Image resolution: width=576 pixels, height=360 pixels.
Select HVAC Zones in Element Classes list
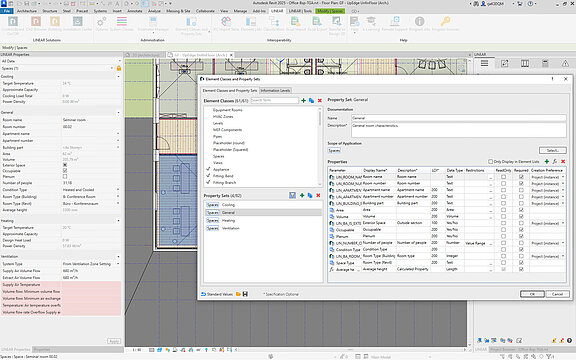coord(223,116)
